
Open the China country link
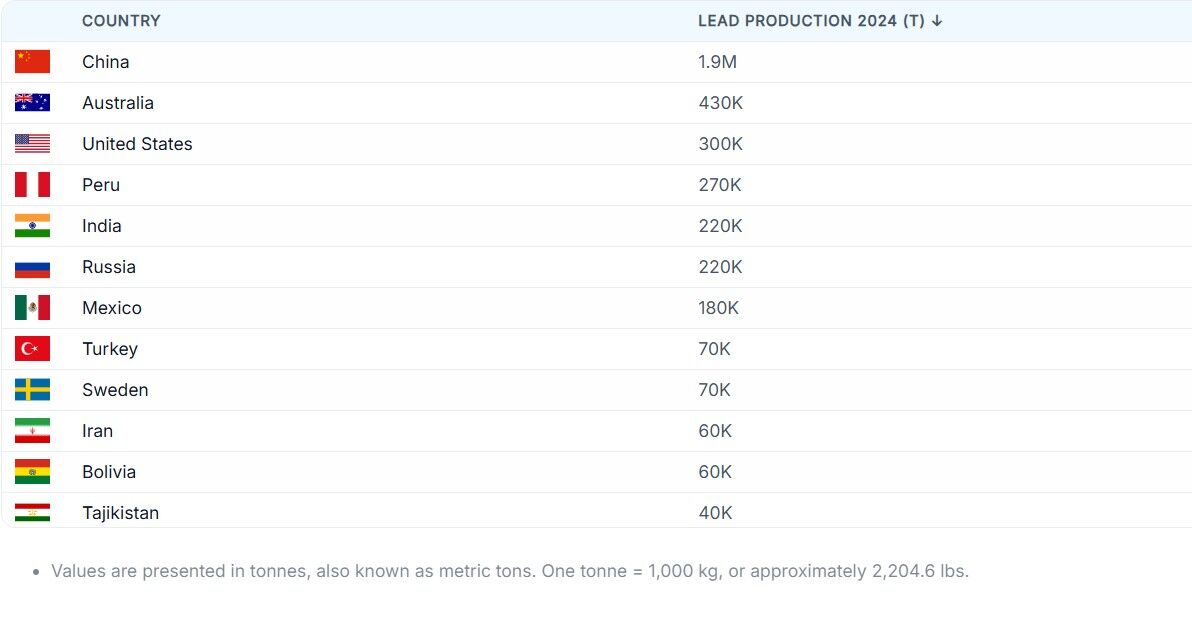click(106, 62)
